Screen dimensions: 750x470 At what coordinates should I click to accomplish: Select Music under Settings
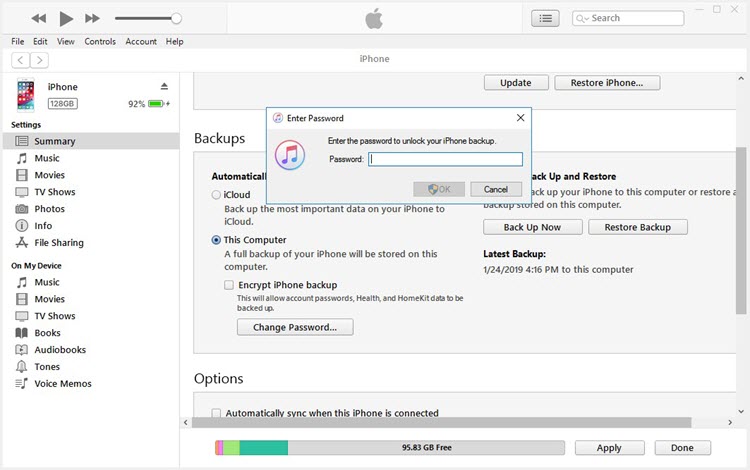pos(91,158)
